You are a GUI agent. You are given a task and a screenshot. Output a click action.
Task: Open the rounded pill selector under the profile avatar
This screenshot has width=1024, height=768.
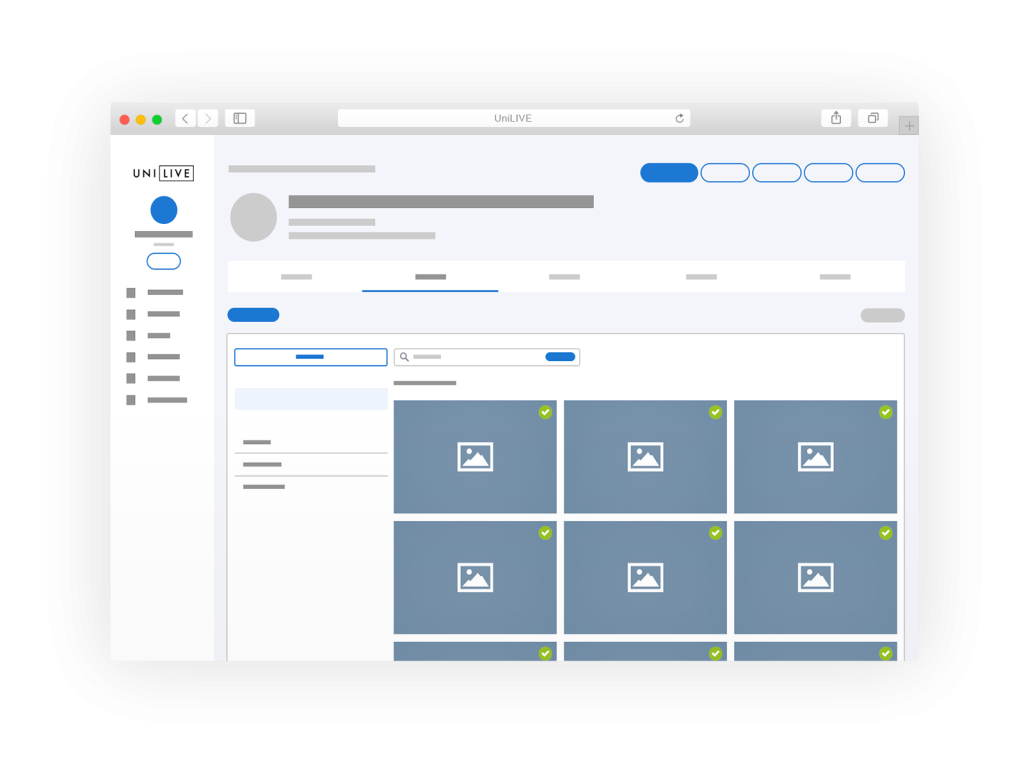(x=163, y=261)
